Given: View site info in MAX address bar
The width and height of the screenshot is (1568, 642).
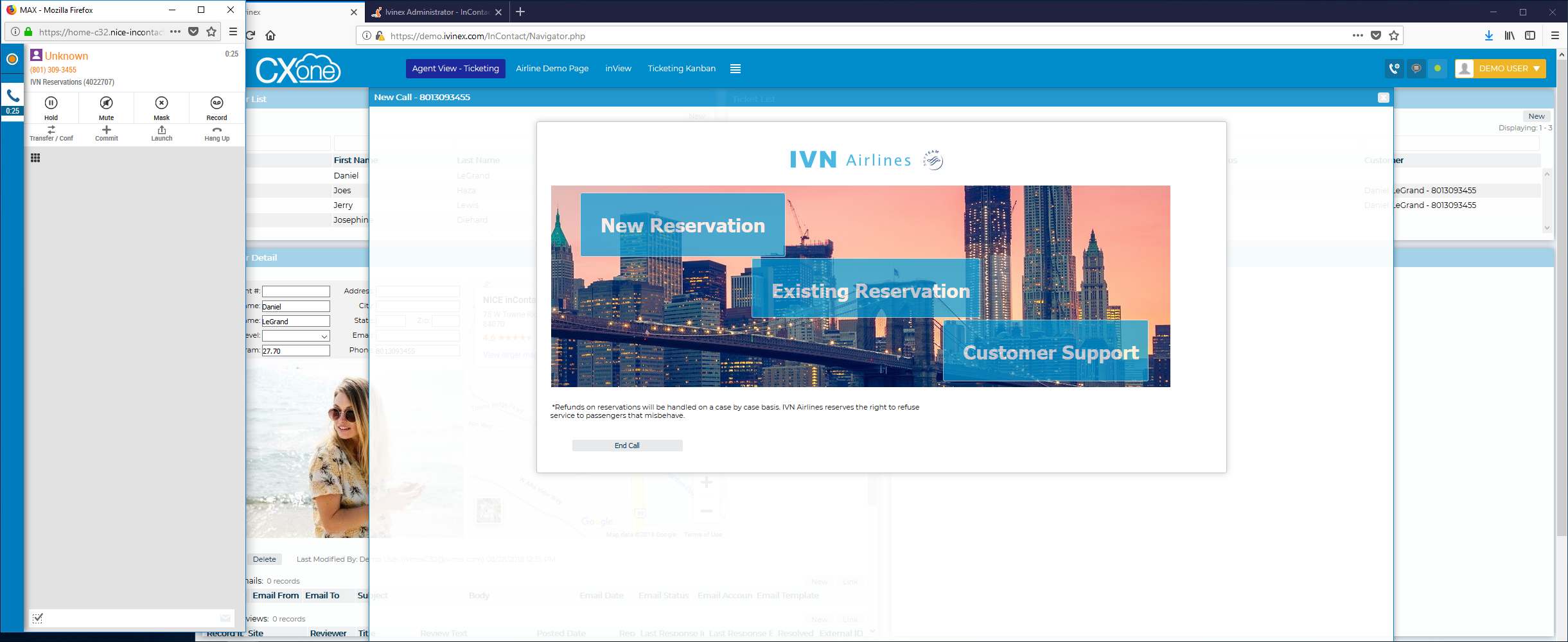Looking at the screenshot, I should tap(15, 31).
